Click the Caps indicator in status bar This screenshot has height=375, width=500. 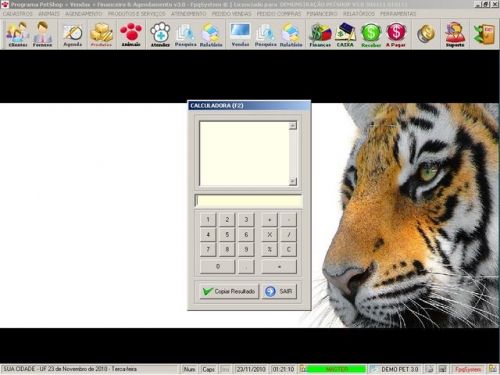[209, 369]
